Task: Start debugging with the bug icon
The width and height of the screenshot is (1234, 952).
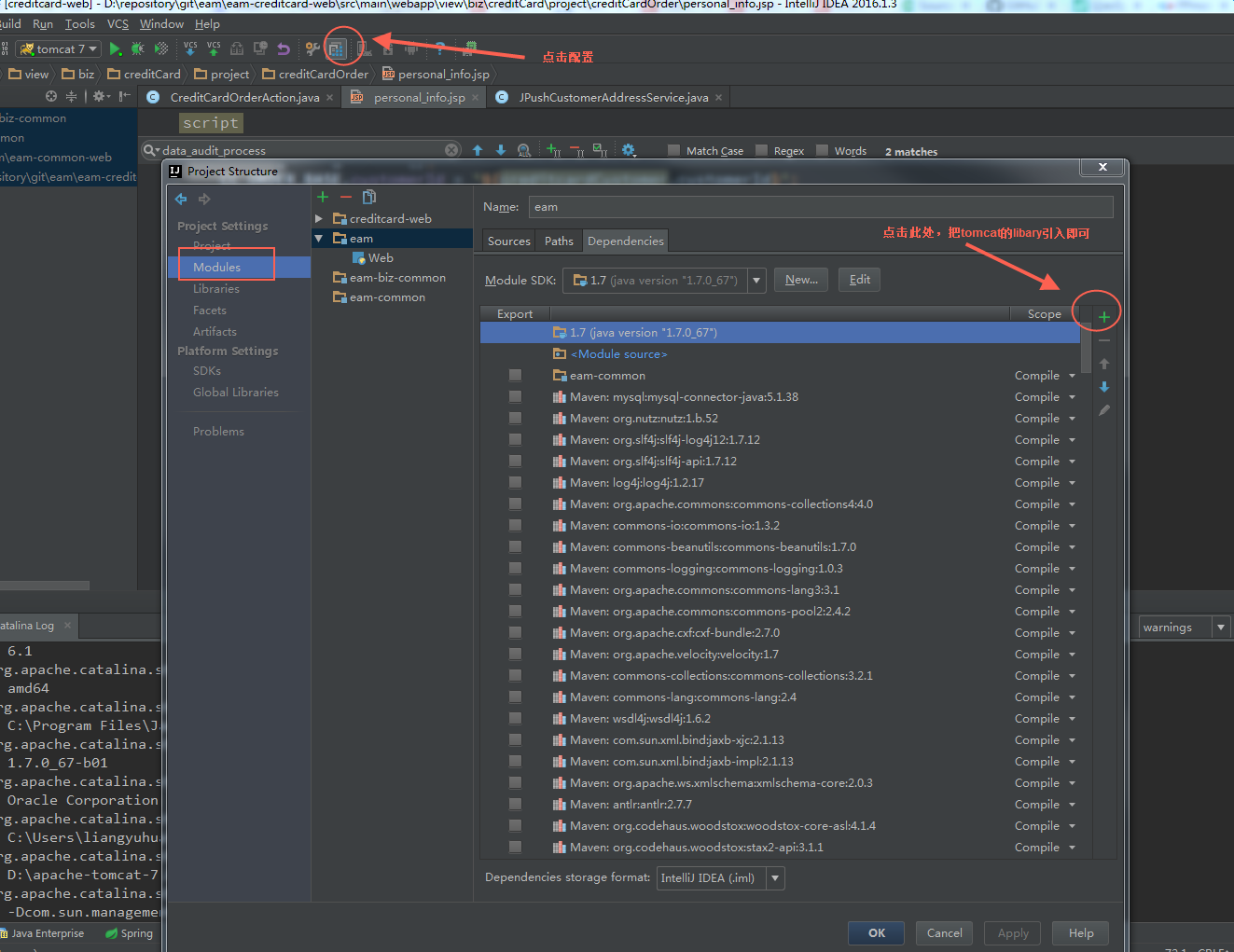Action: 137,48
